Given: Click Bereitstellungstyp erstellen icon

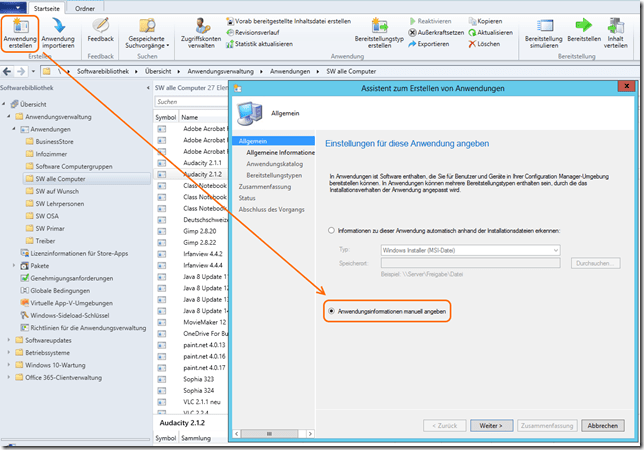Looking at the screenshot, I should 379,32.
